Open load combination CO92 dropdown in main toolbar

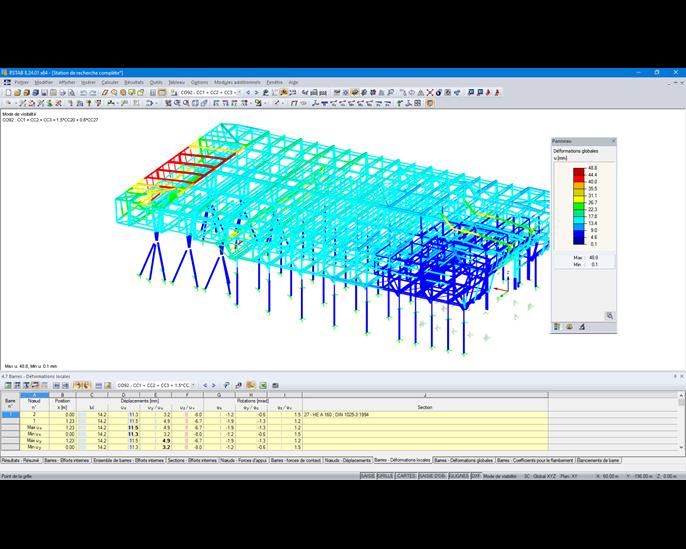point(239,92)
